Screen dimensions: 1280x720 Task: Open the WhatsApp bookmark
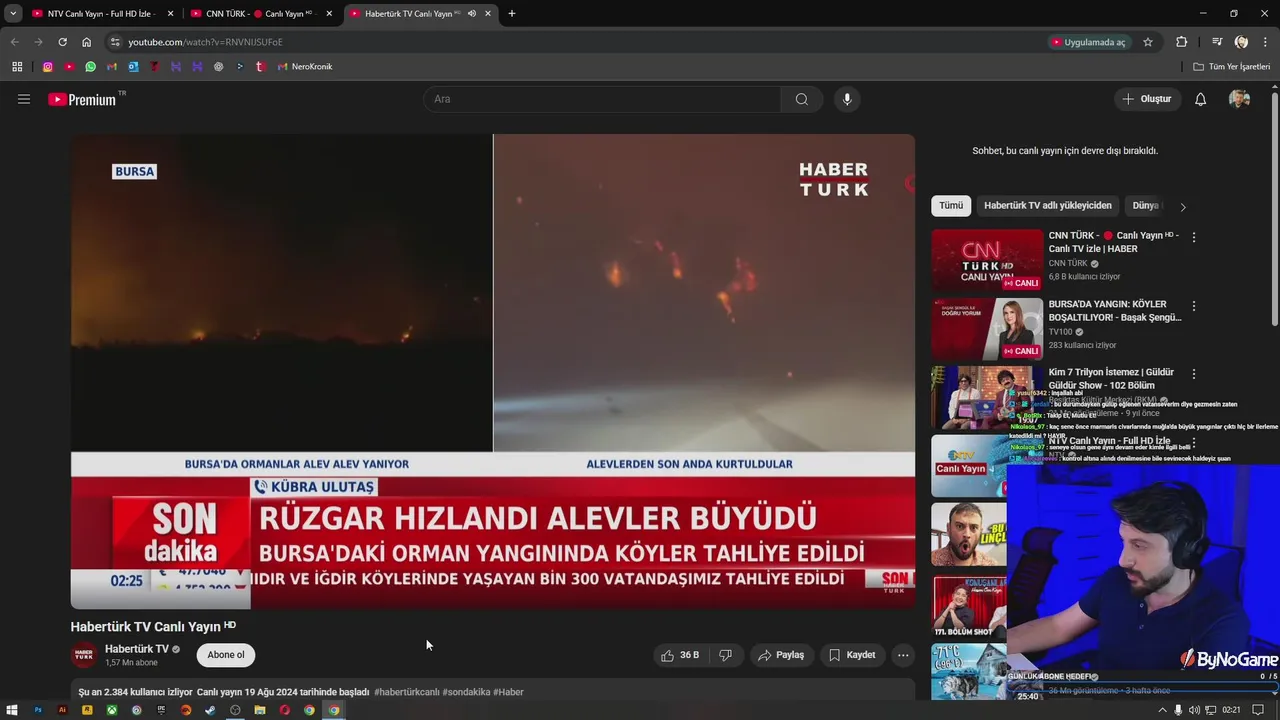click(91, 67)
